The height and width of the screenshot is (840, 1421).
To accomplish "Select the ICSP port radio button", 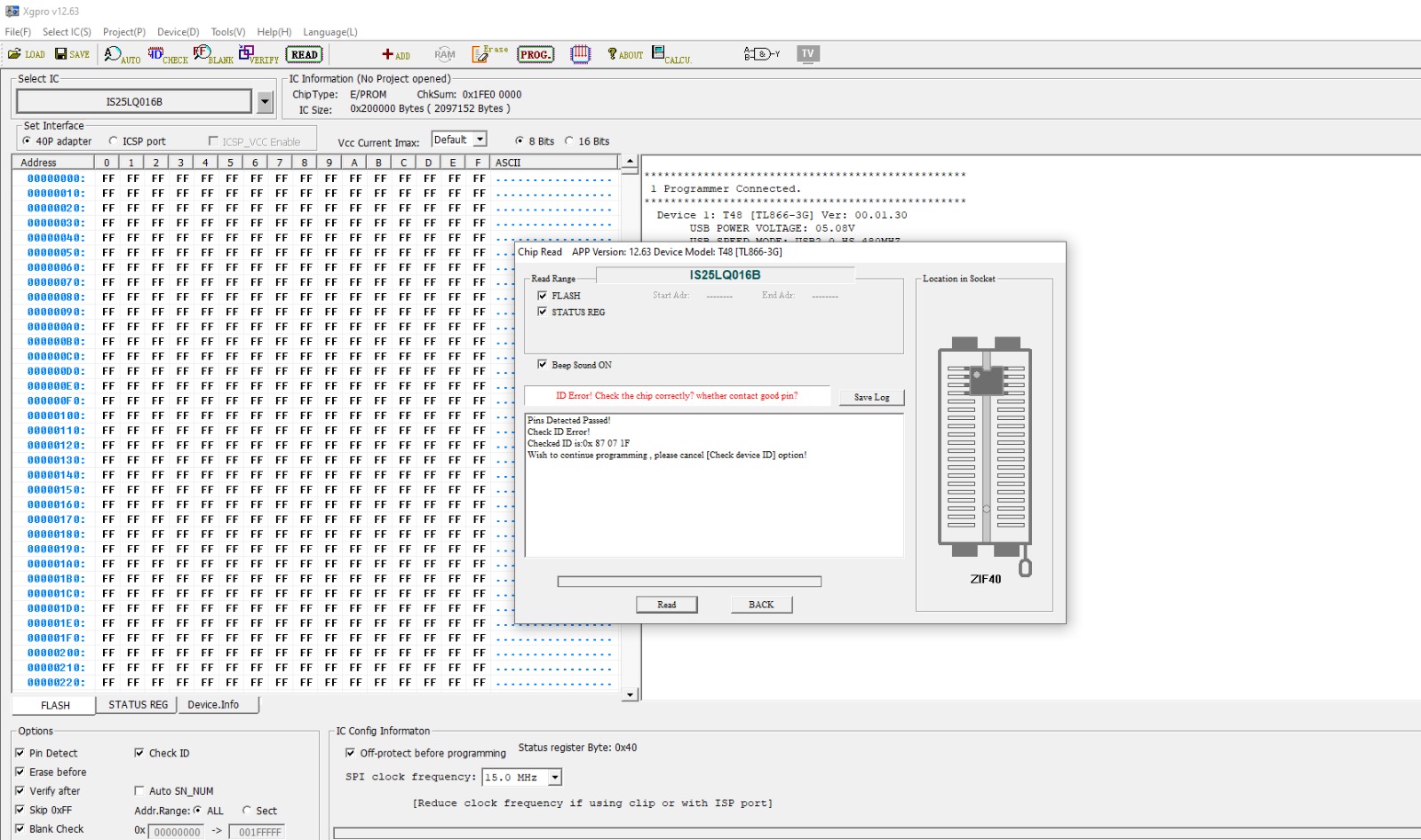I will click(114, 141).
